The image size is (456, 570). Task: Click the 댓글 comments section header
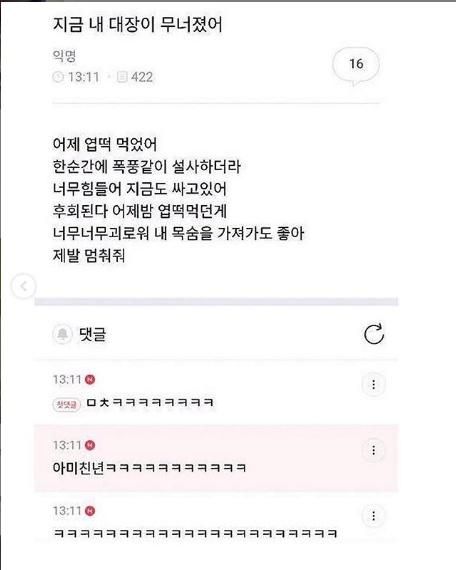coord(92,334)
